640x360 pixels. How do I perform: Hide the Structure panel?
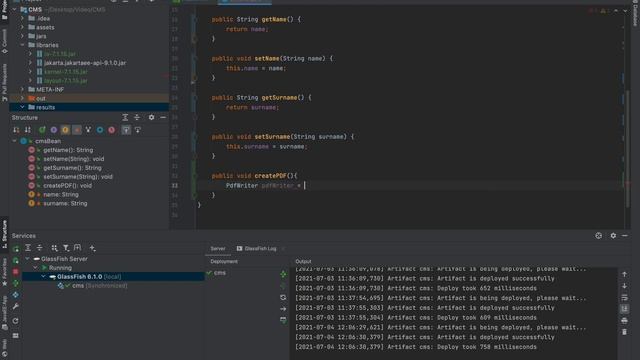(x=163, y=118)
